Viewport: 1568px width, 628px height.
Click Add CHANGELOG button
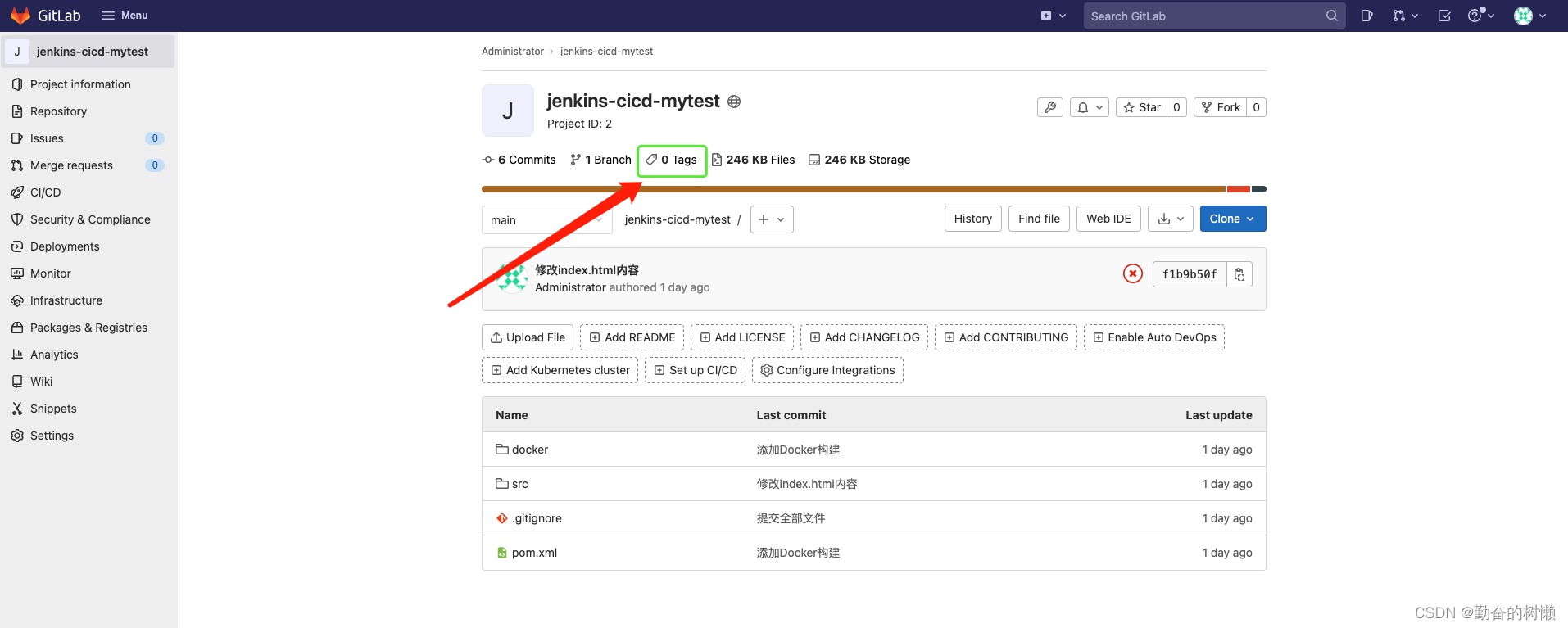pyautogui.click(x=864, y=337)
